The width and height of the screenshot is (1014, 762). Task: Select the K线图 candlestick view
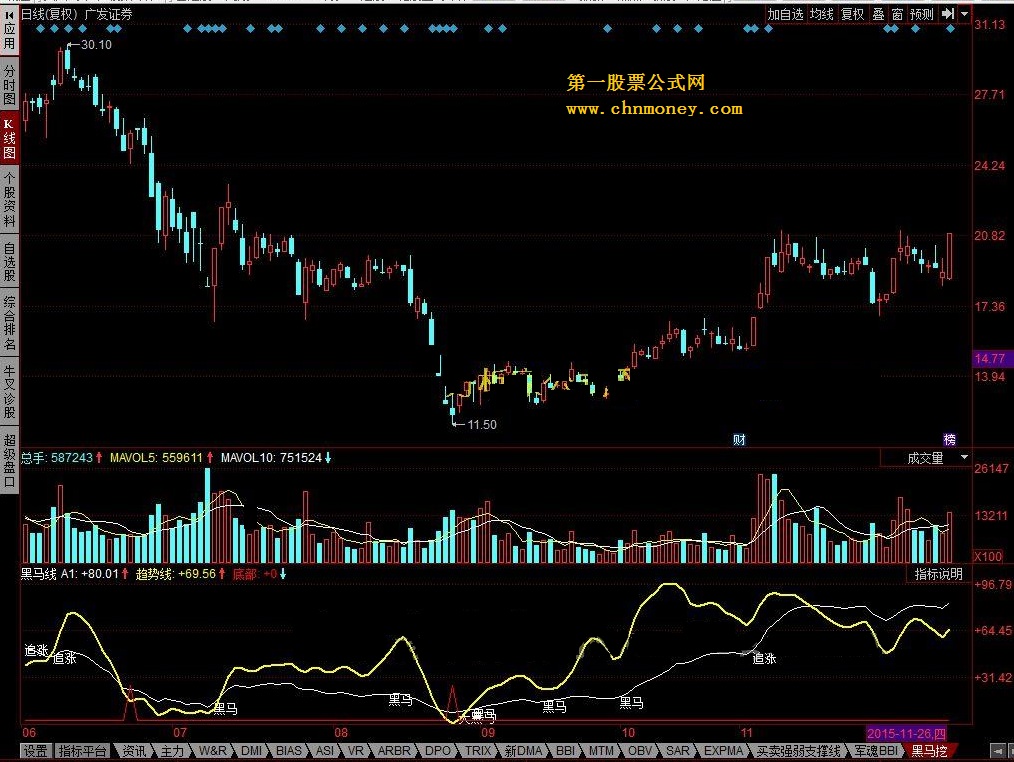click(x=9, y=138)
